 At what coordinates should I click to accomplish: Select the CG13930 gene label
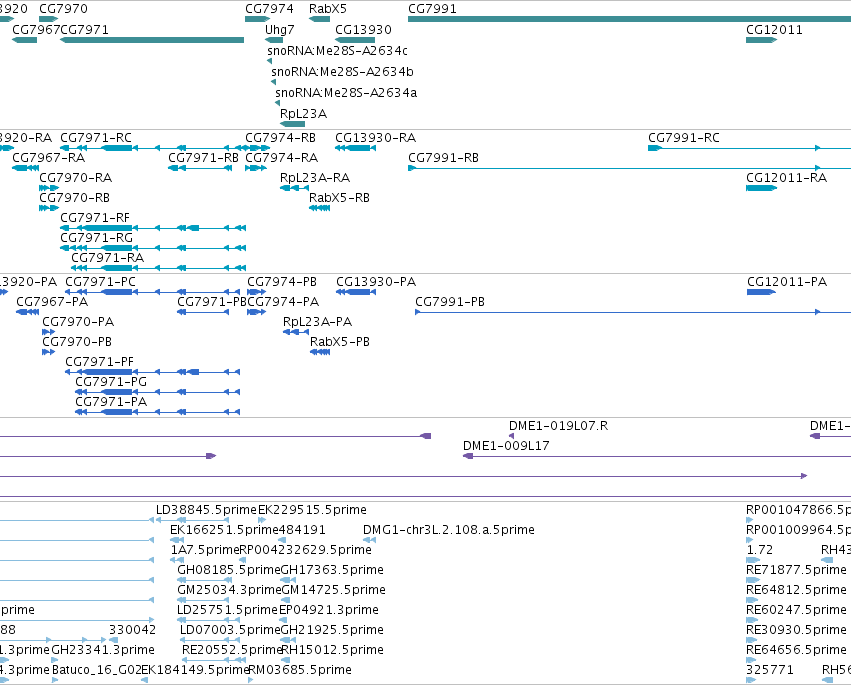tap(363, 30)
